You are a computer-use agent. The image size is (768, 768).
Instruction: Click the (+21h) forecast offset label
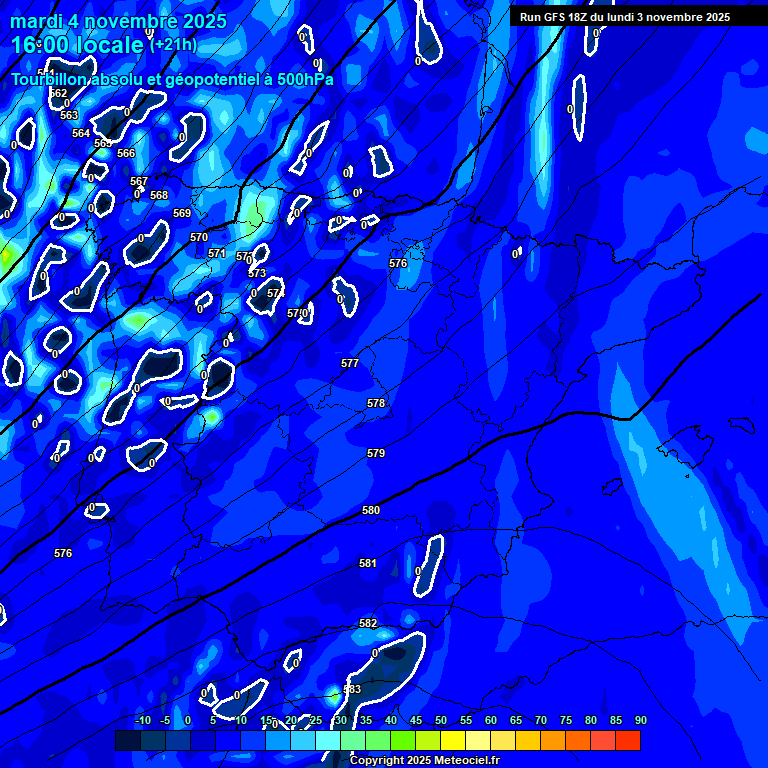[173, 45]
